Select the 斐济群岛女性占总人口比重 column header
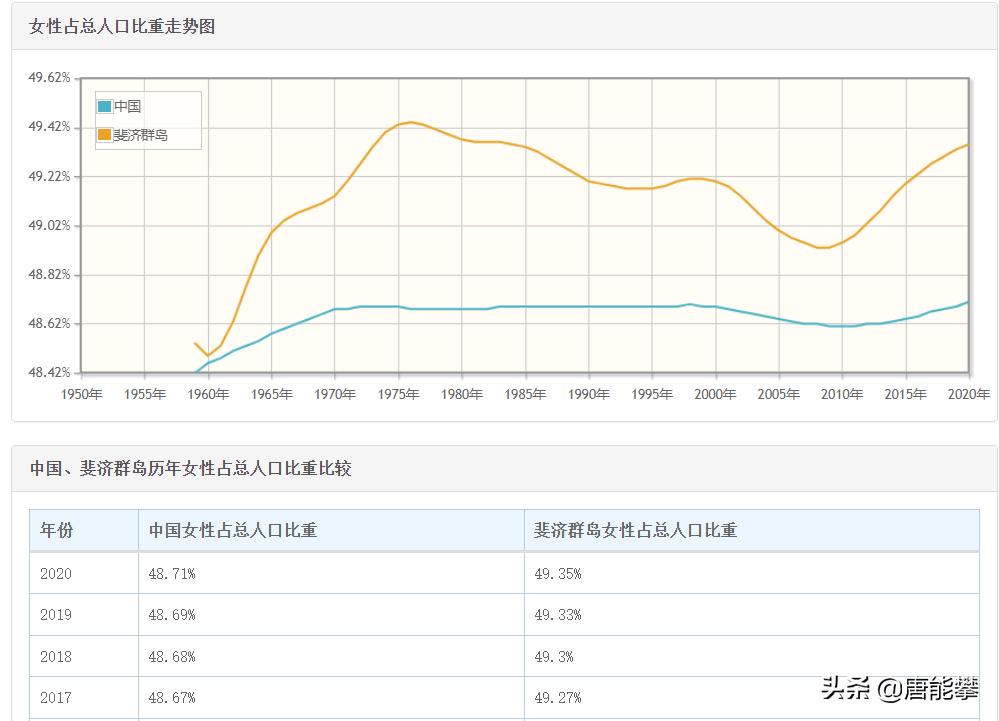Viewport: 999px width, 721px height. [x=635, y=531]
